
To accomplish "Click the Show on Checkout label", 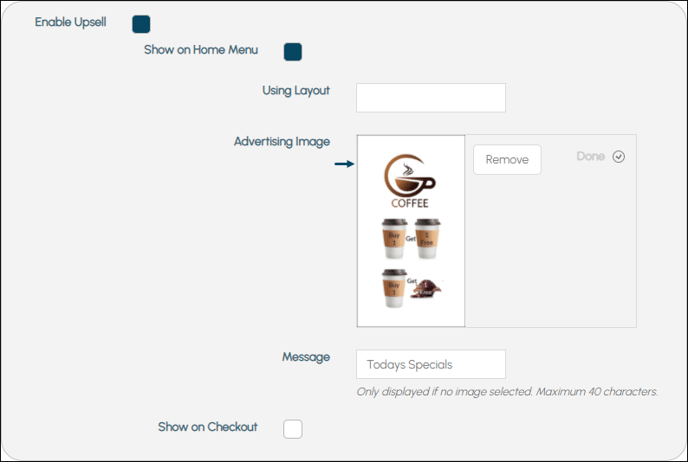I will click(x=208, y=427).
